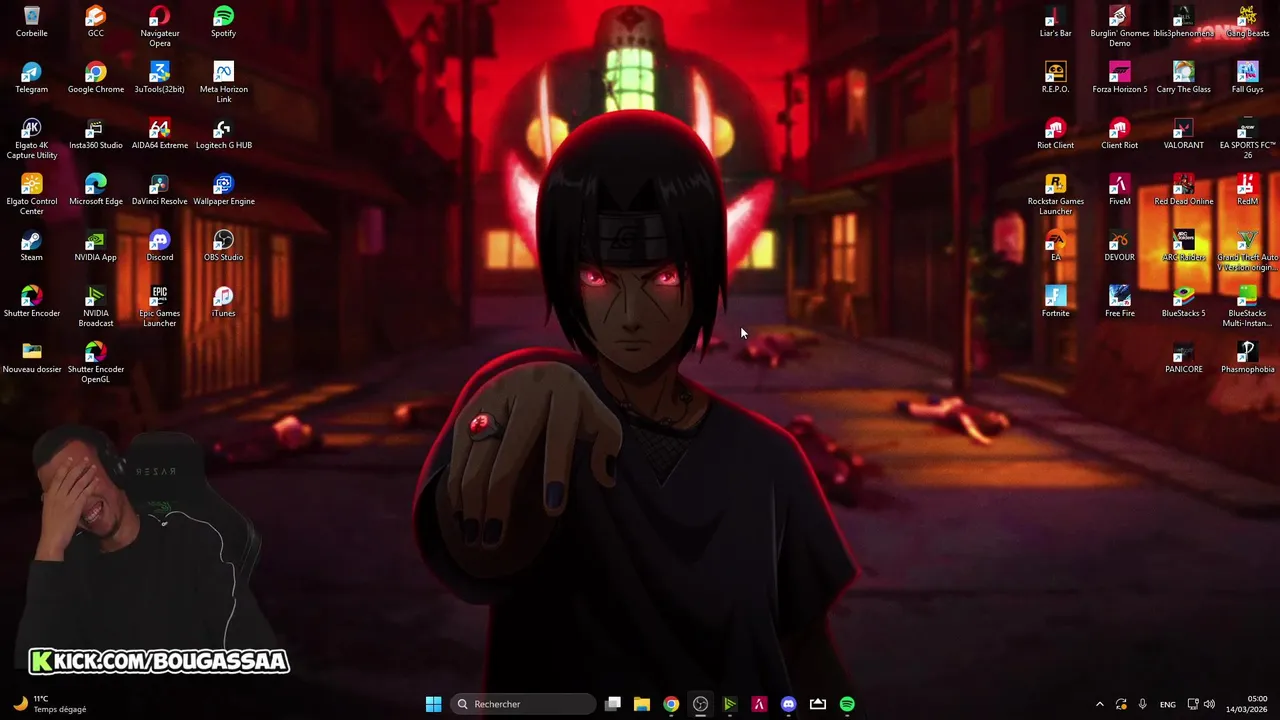Open the Corbeille recycle bin icon
The height and width of the screenshot is (720, 1280).
tap(32, 22)
